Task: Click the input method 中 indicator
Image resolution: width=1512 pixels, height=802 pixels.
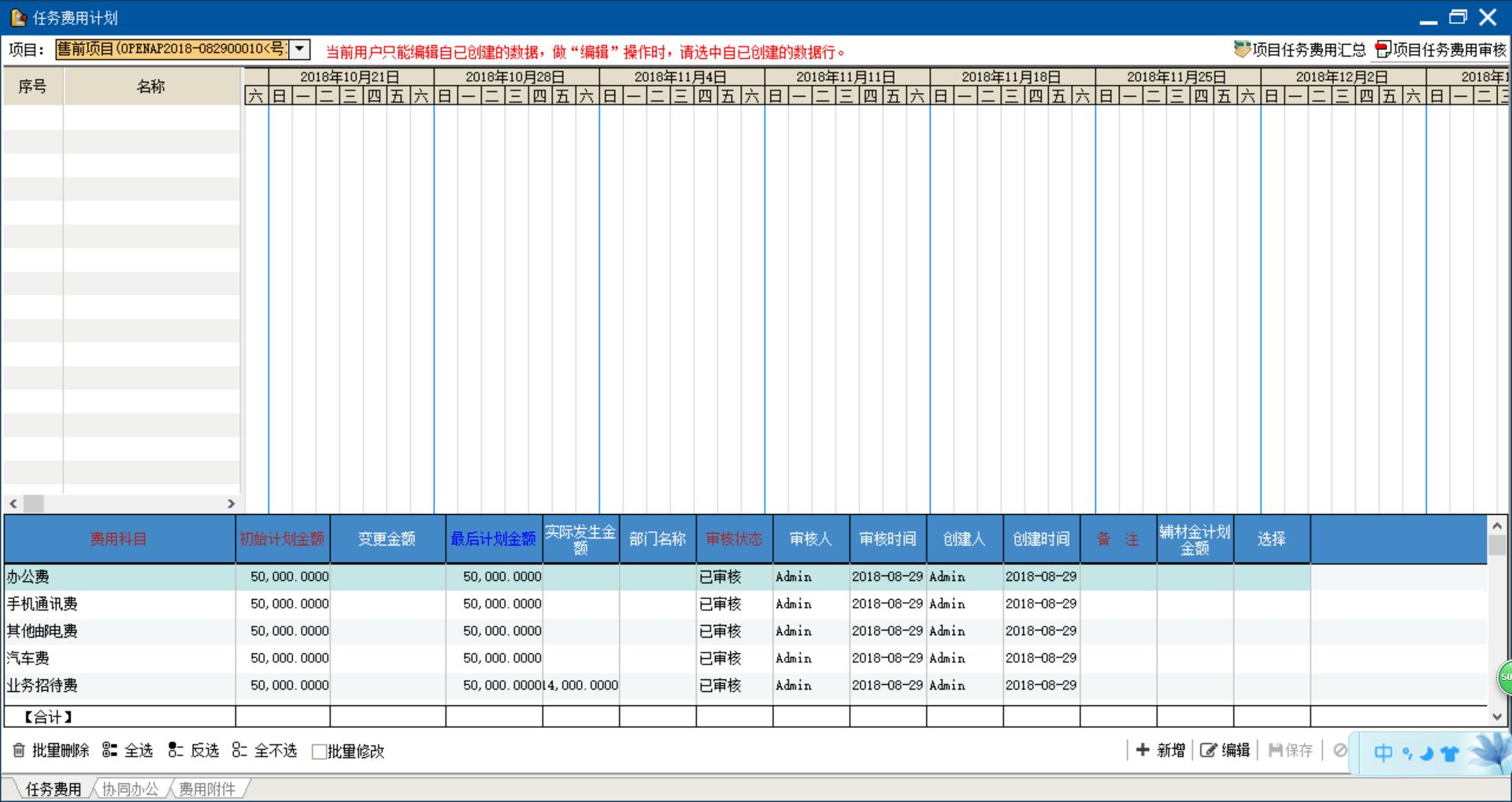Action: pyautogui.click(x=1383, y=753)
